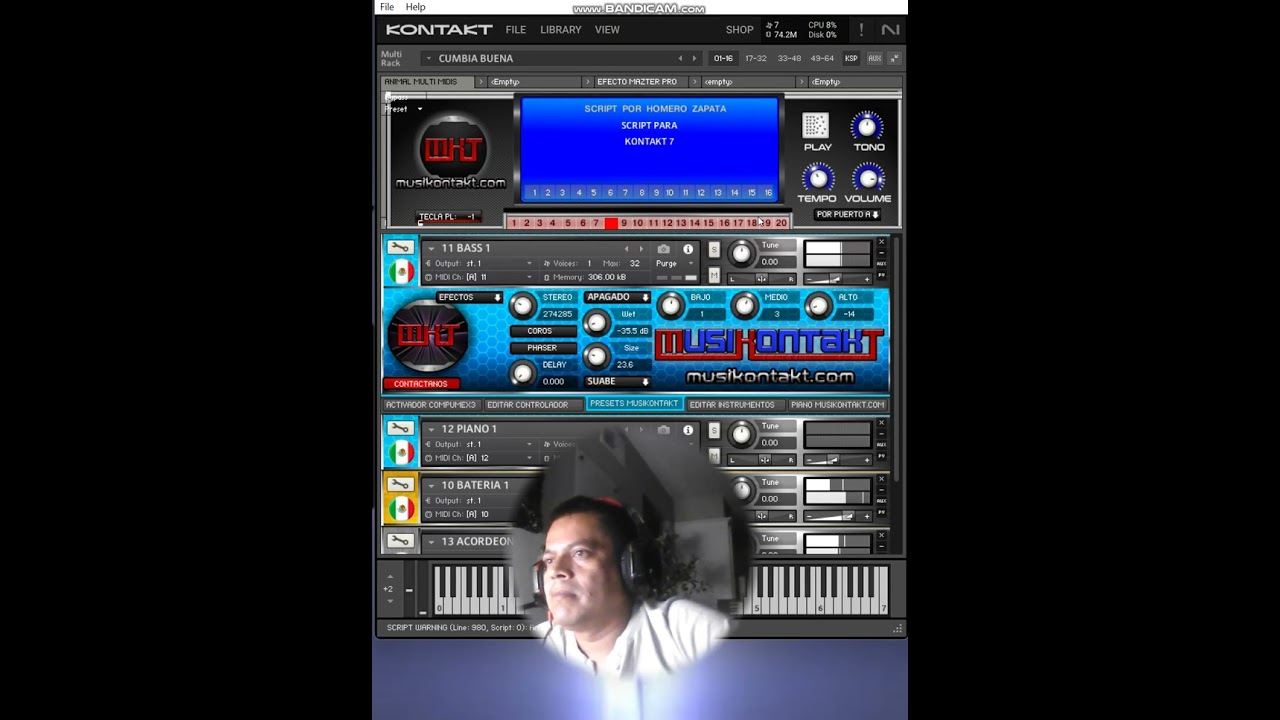Select the red highlighted step 8 in the number row
Viewport: 1280px width, 720px height.
(610, 223)
